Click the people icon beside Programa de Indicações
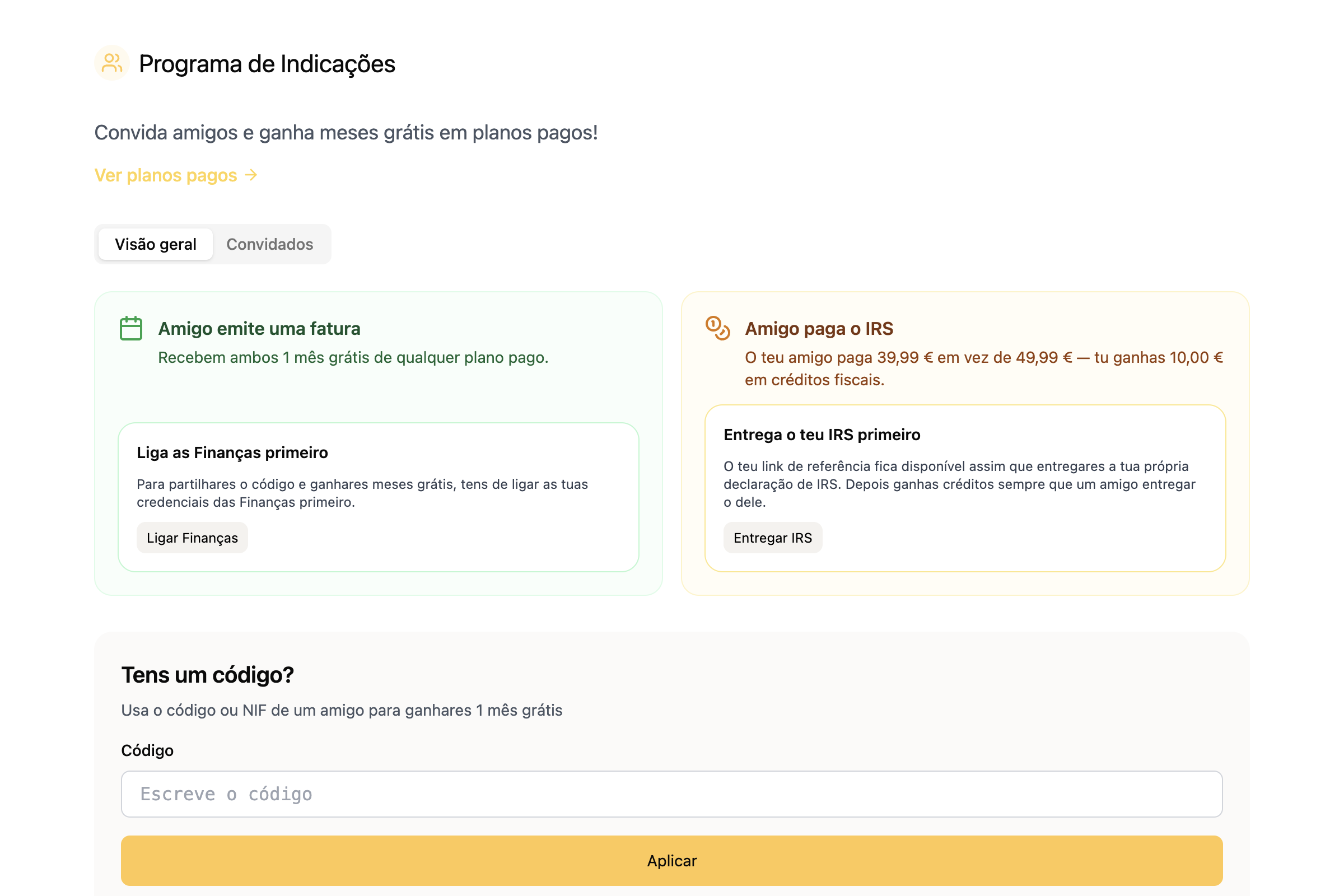Screen dimensions: 1344x896 112,63
